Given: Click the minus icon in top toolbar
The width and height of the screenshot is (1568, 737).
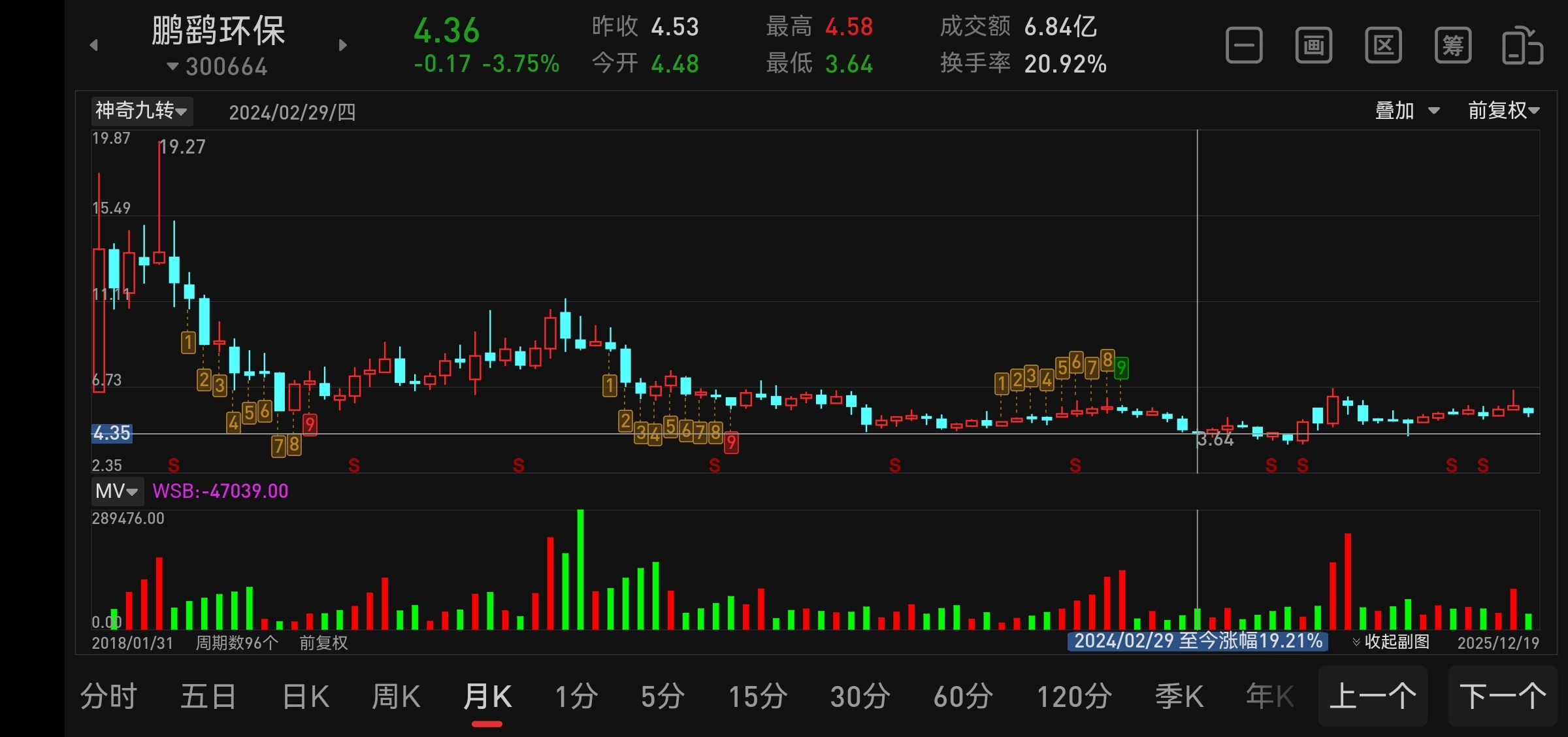Looking at the screenshot, I should [x=1244, y=46].
